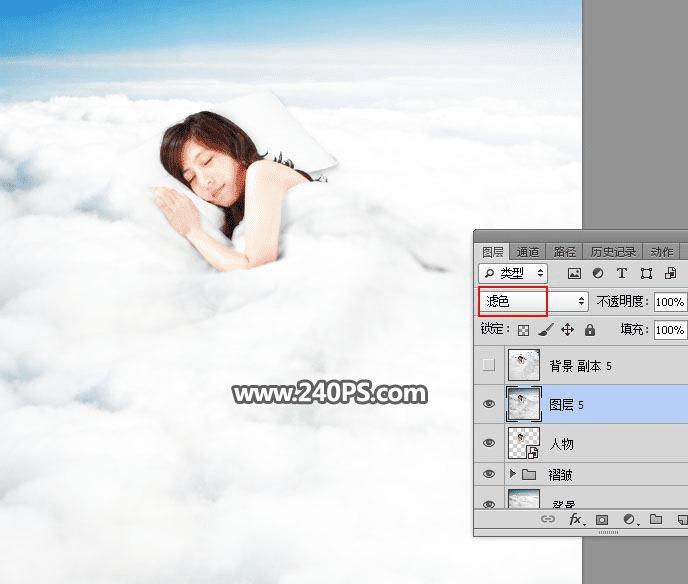The height and width of the screenshot is (584, 688).
Task: Select group named 褶皱
Action: click(560, 474)
